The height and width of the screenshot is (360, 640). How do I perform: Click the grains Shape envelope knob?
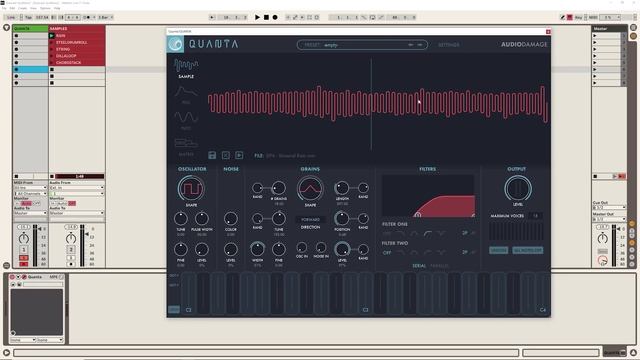pyautogui.click(x=310, y=189)
